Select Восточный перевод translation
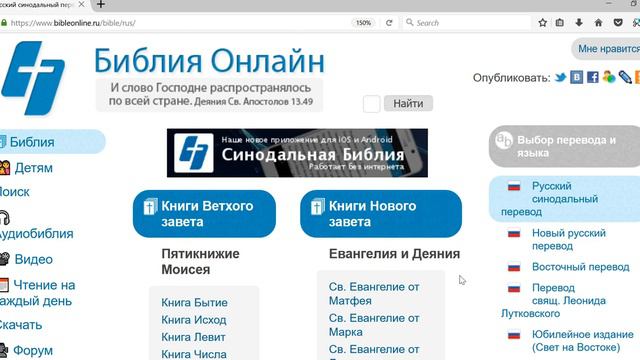Image resolution: width=640 pixels, height=360 pixels. 580,267
